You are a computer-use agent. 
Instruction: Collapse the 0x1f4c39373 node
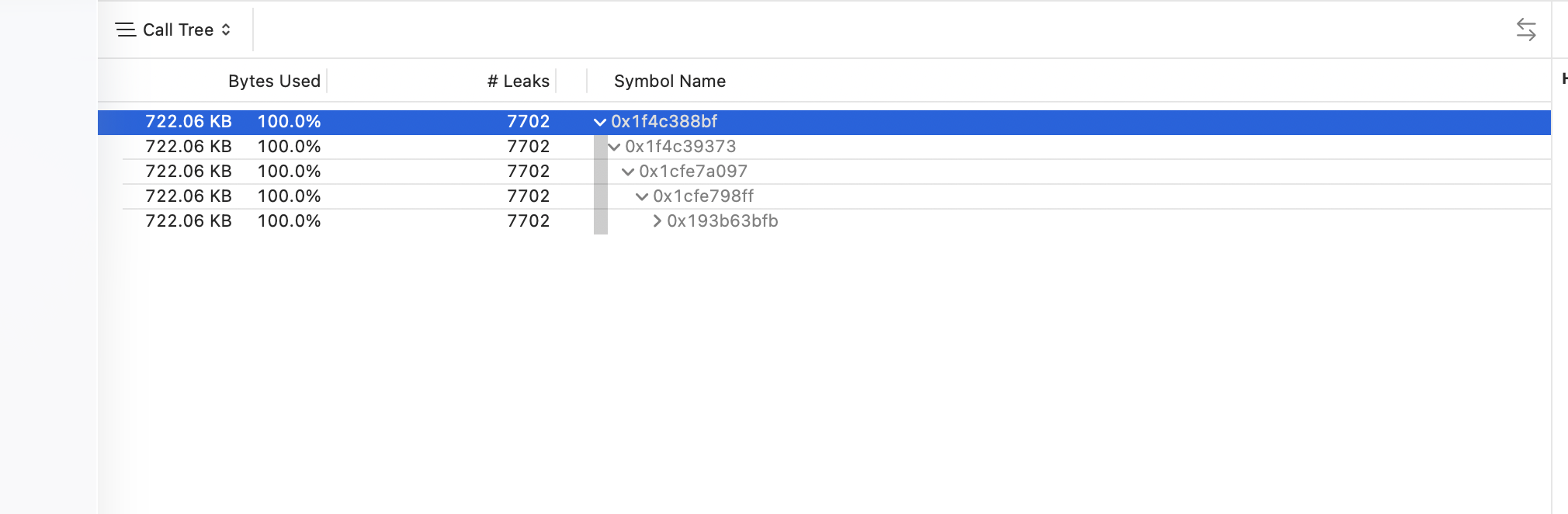613,147
